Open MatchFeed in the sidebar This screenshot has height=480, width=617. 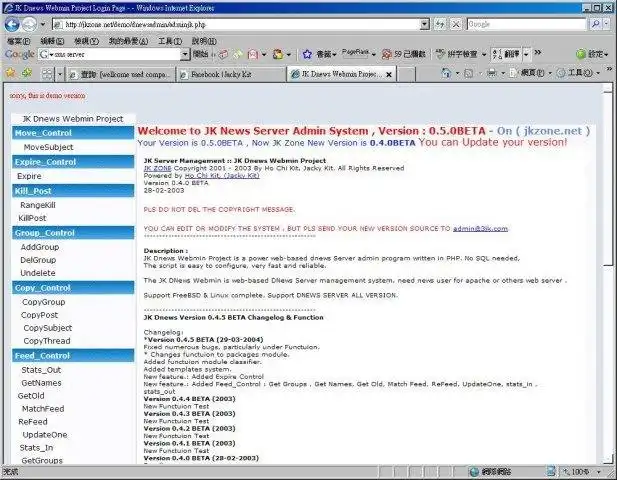click(43, 409)
